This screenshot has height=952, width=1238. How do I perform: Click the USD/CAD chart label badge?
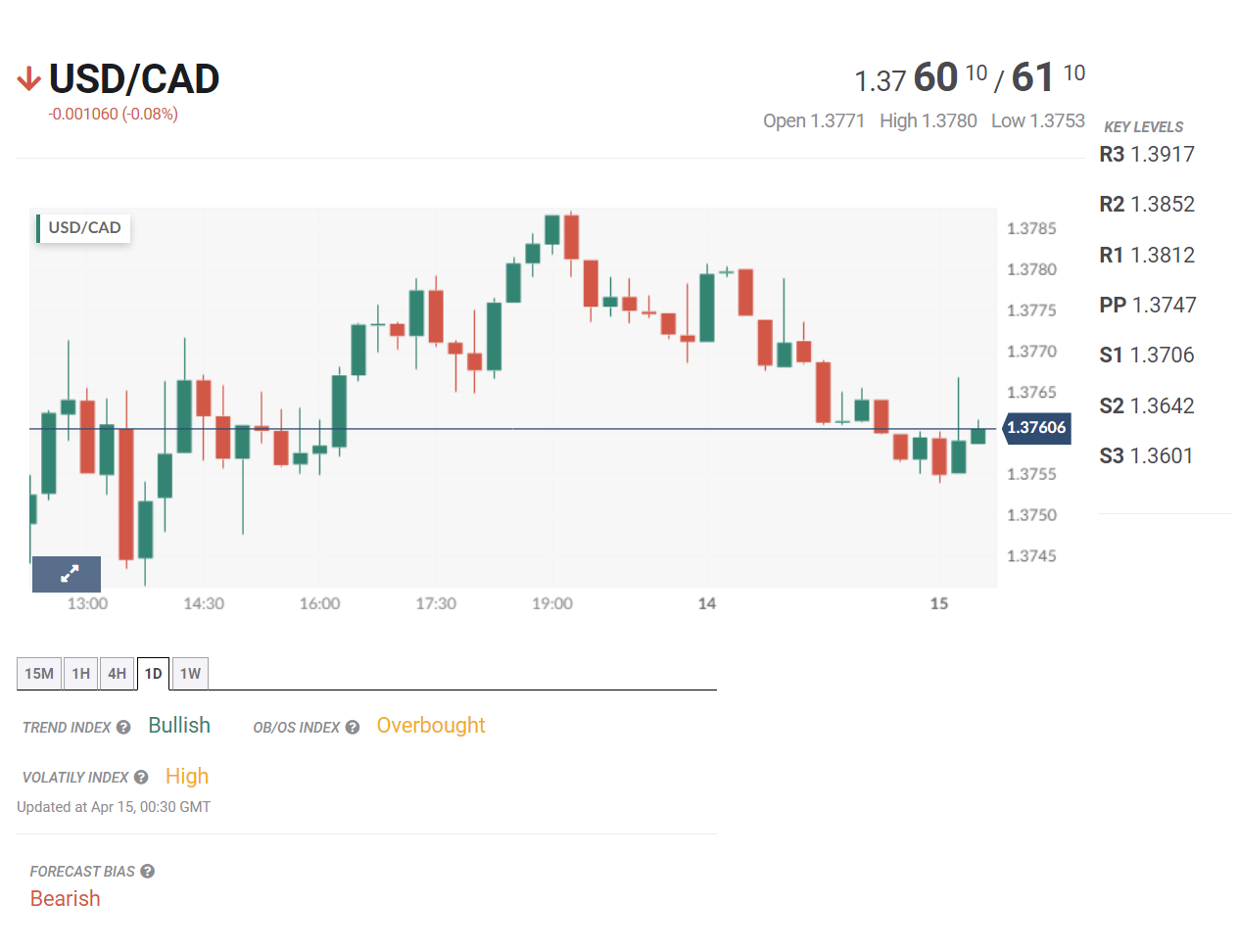click(83, 227)
